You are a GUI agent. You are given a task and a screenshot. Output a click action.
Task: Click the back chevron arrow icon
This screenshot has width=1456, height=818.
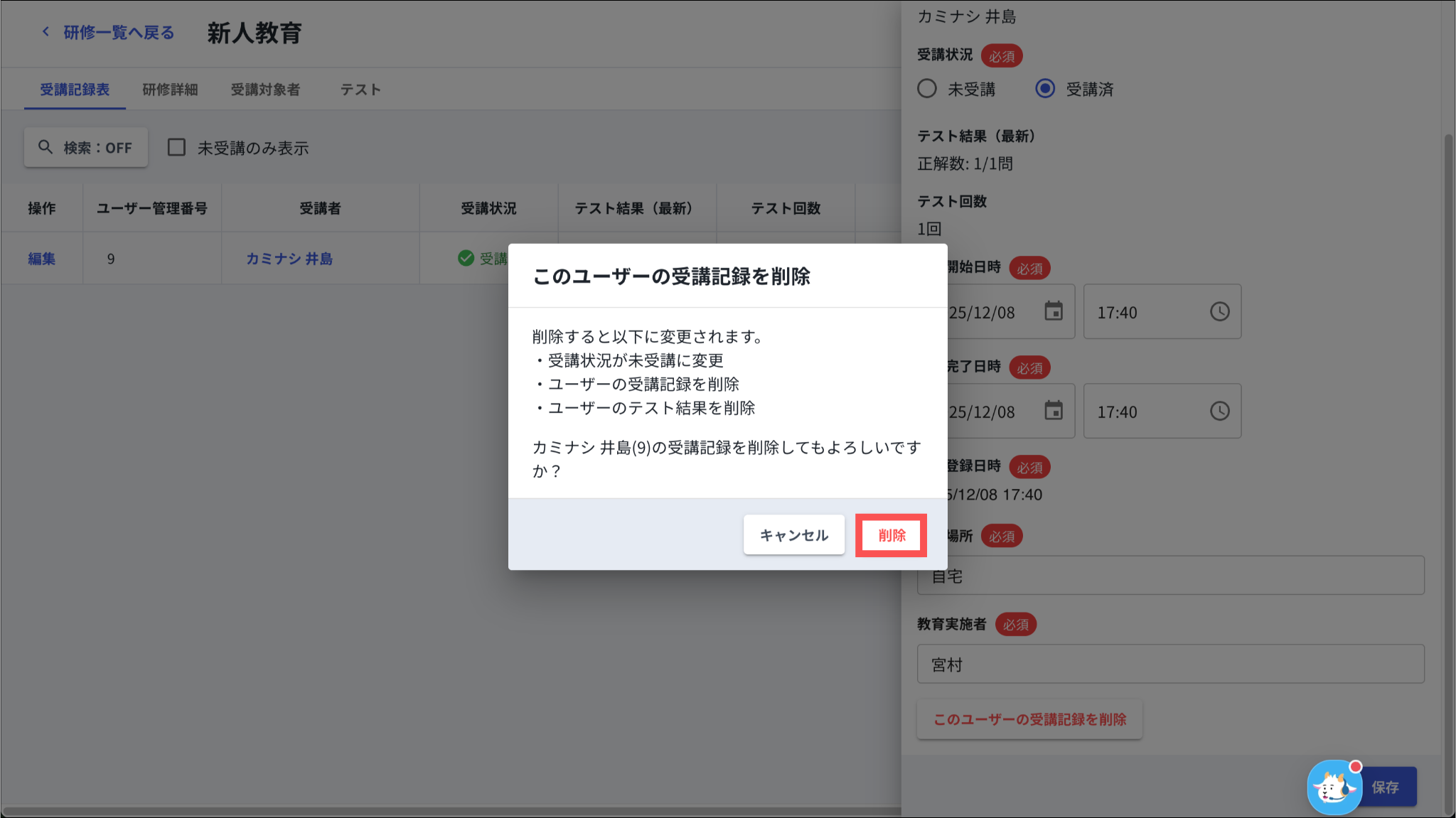click(46, 32)
